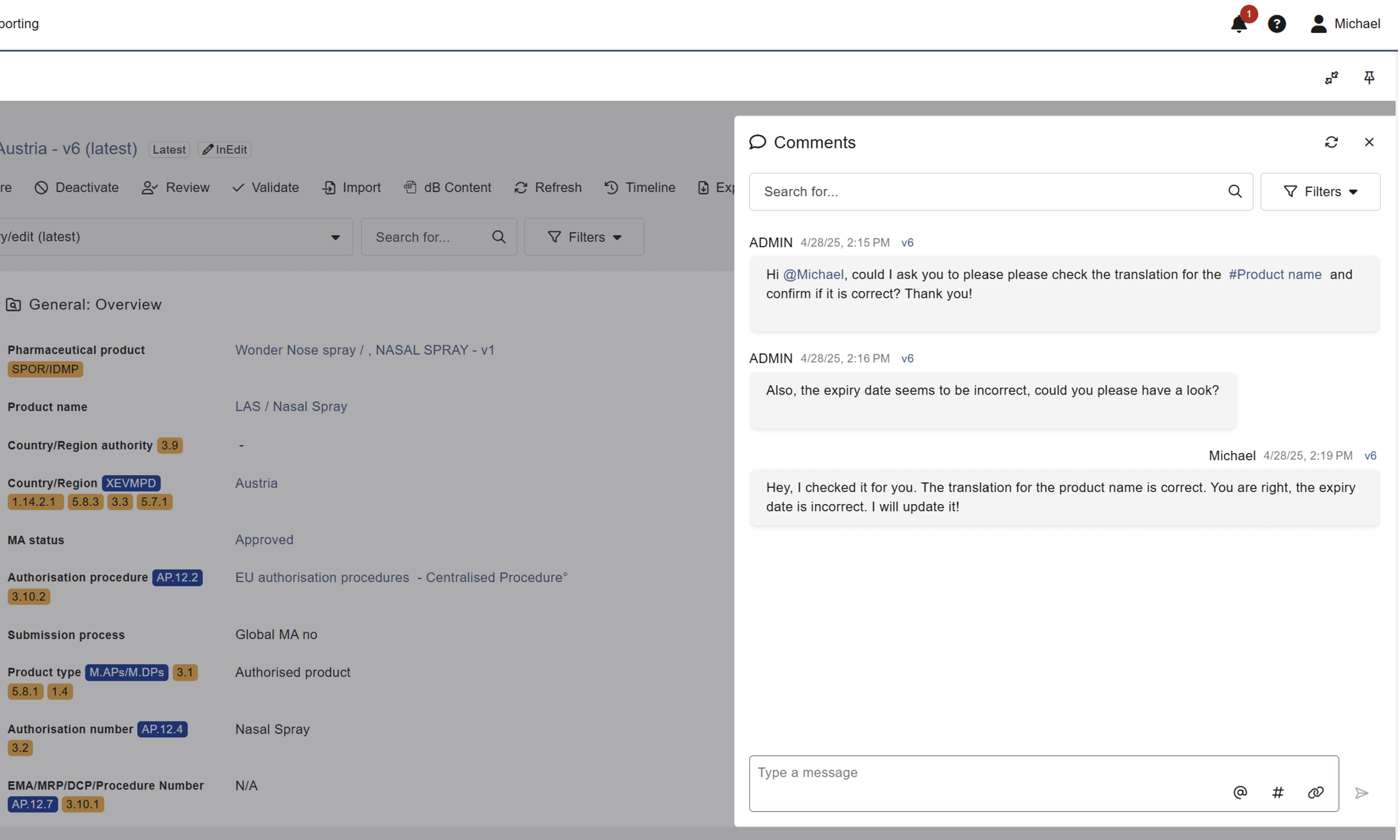Image resolution: width=1400 pixels, height=840 pixels.
Task: Click the comments search magnifier icon
Action: pos(1235,192)
